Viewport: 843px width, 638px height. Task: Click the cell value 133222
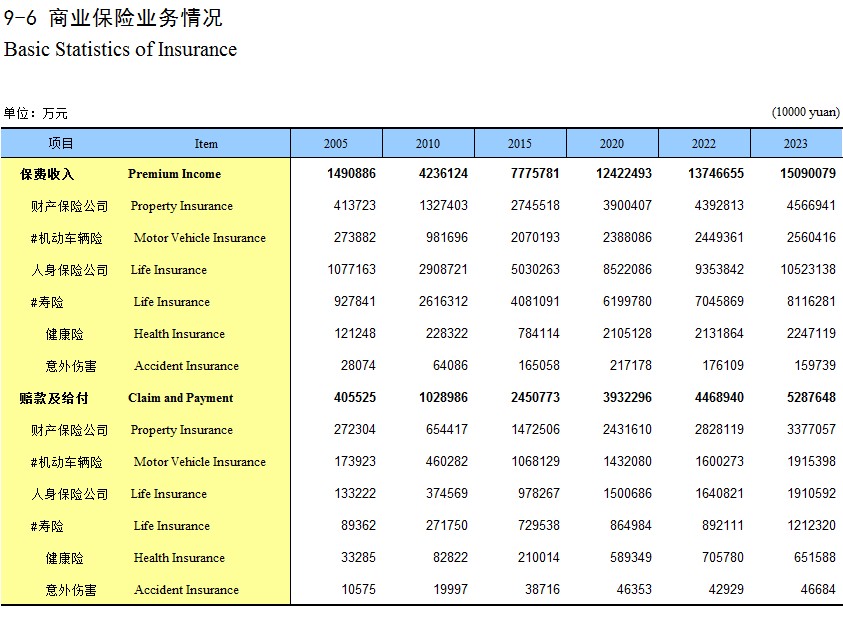point(355,493)
